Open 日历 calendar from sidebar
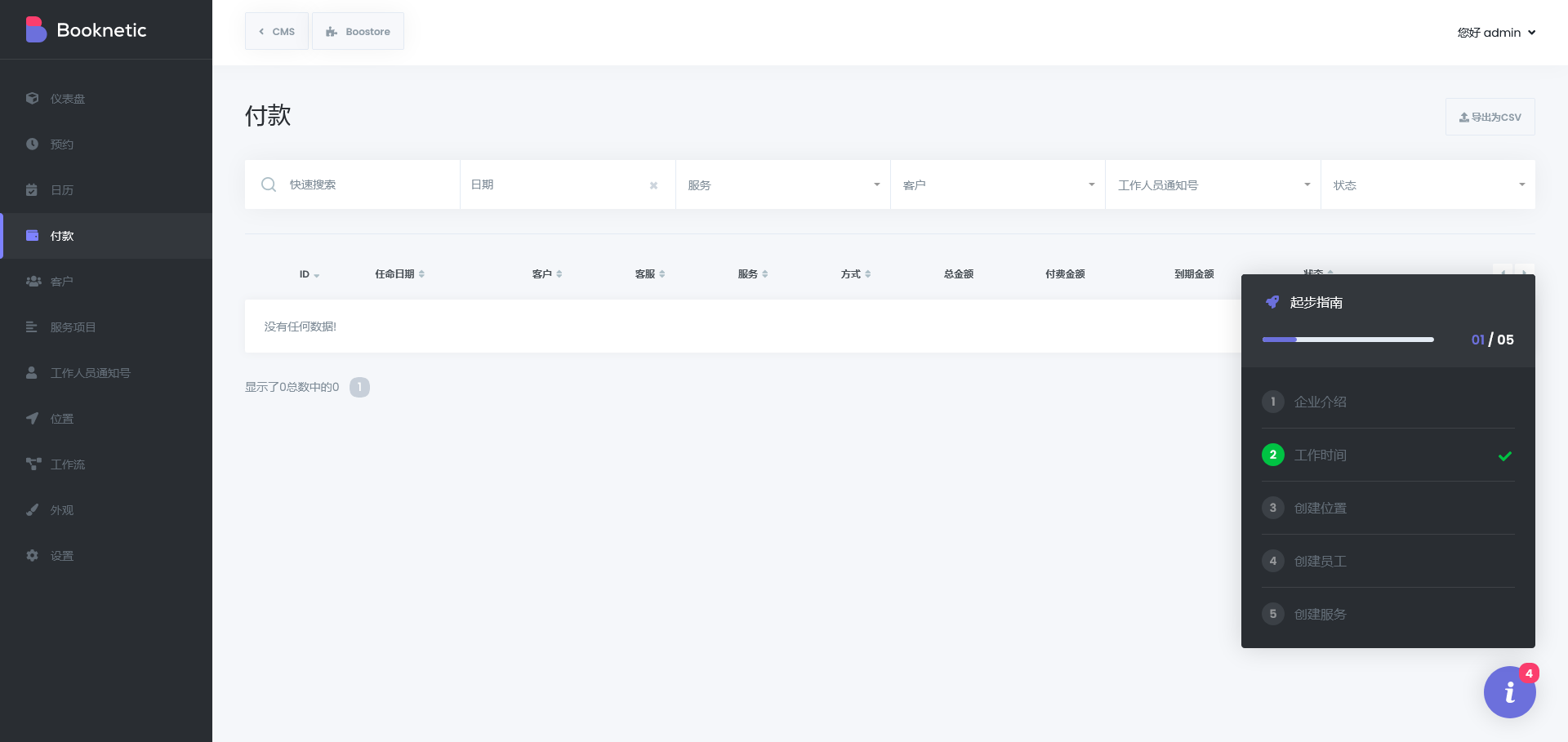Screen dimensions: 1568x742 pyautogui.click(x=61, y=189)
